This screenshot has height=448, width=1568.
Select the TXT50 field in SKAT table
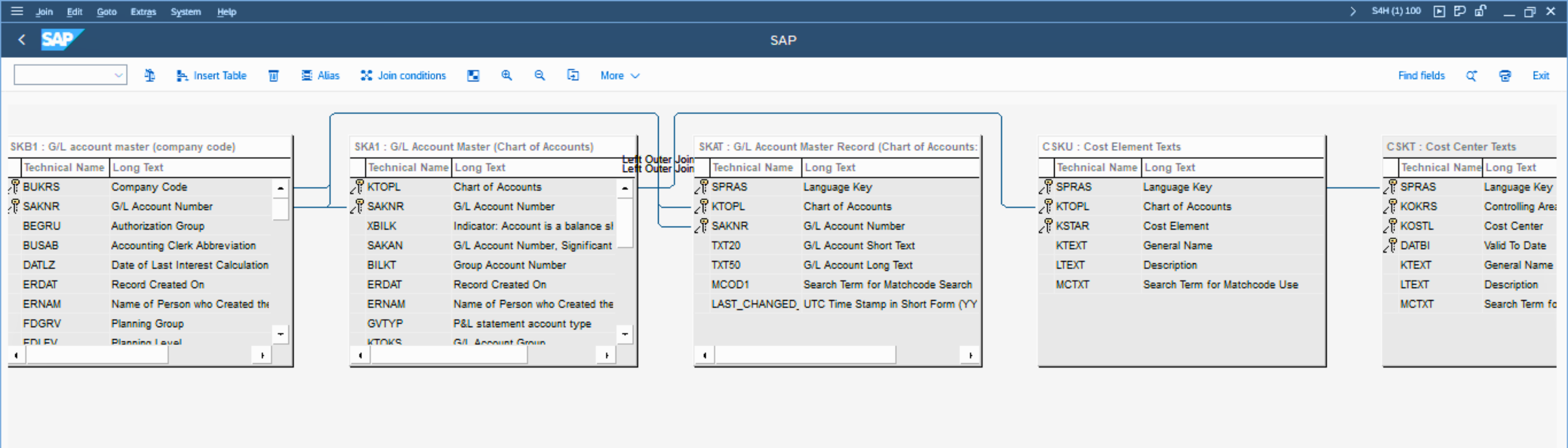[726, 265]
